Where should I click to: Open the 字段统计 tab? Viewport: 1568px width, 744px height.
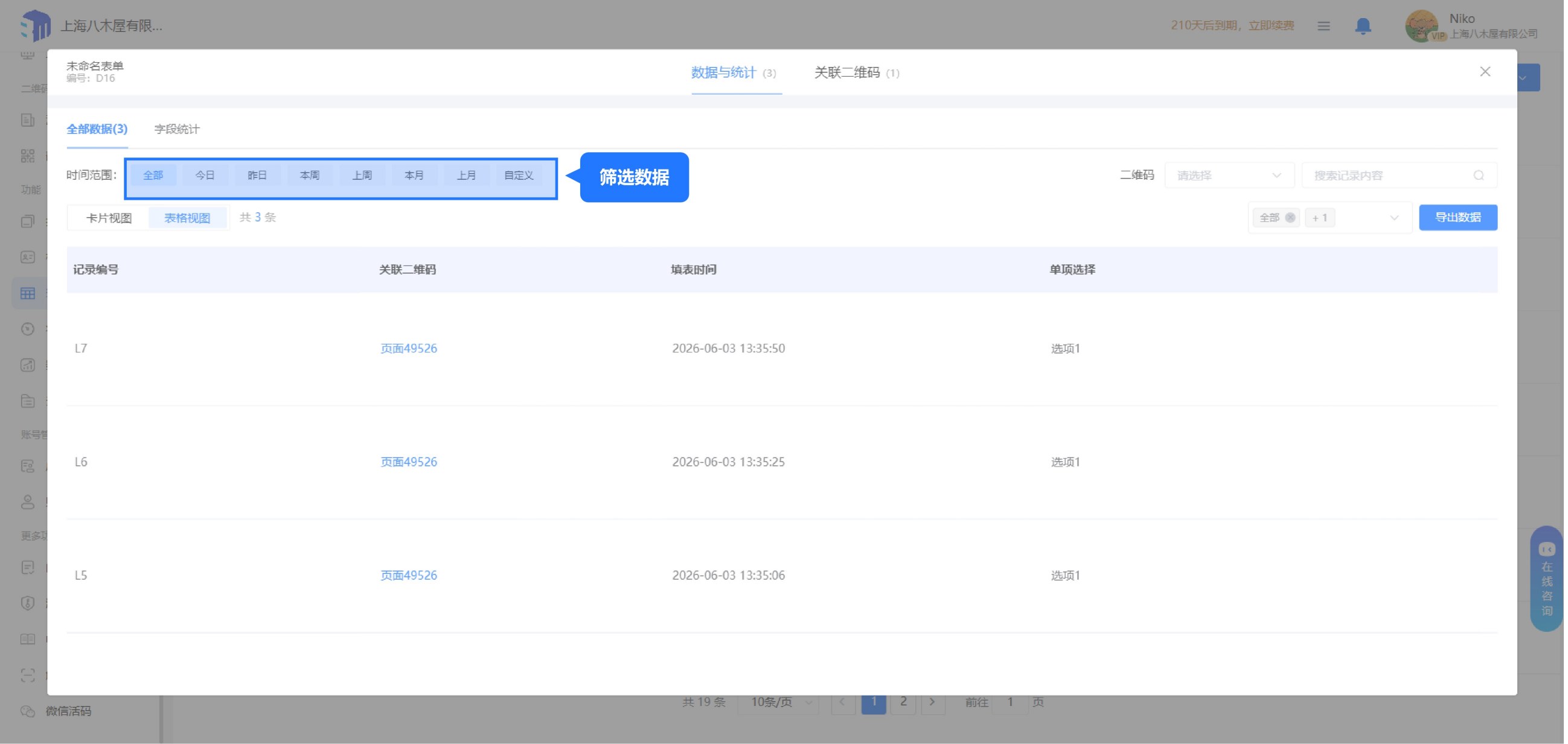tap(177, 130)
